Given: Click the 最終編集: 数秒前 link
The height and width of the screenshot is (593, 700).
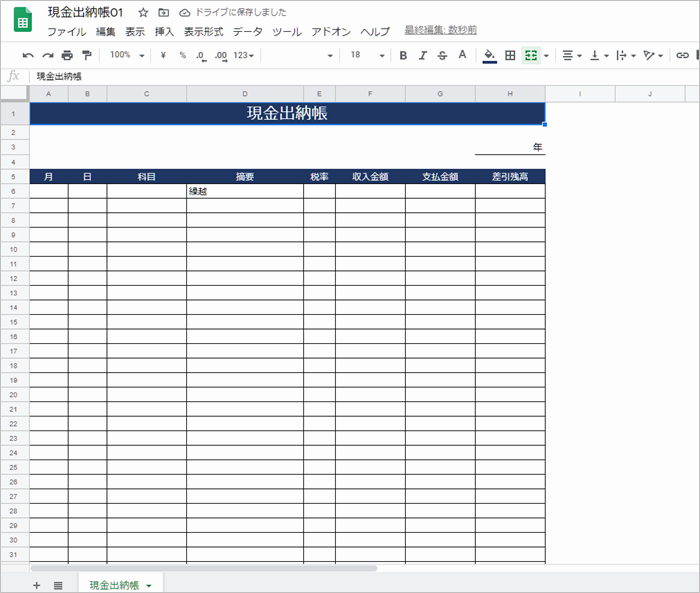Looking at the screenshot, I should tap(440, 31).
